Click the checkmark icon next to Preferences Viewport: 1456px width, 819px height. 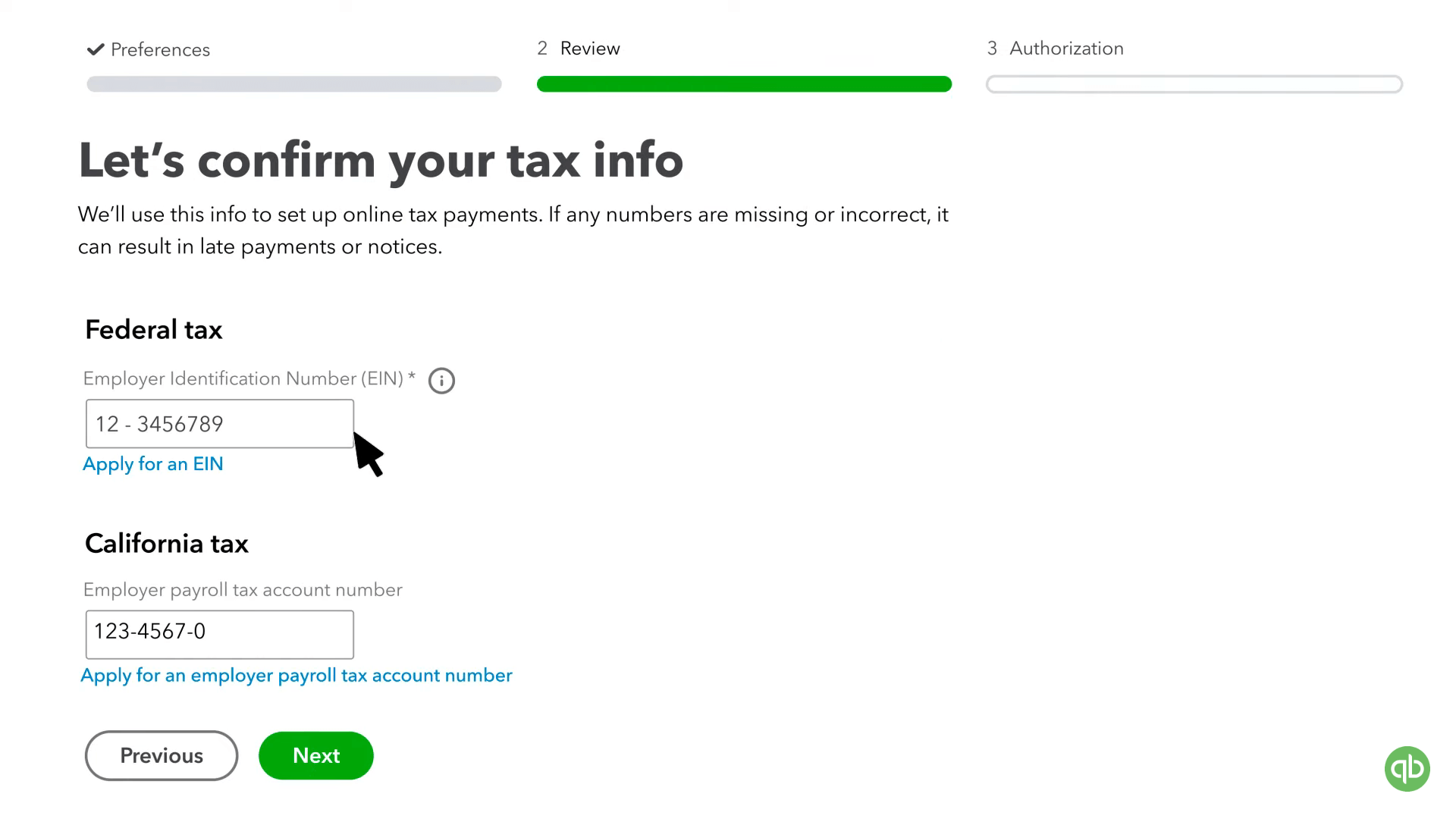[96, 49]
